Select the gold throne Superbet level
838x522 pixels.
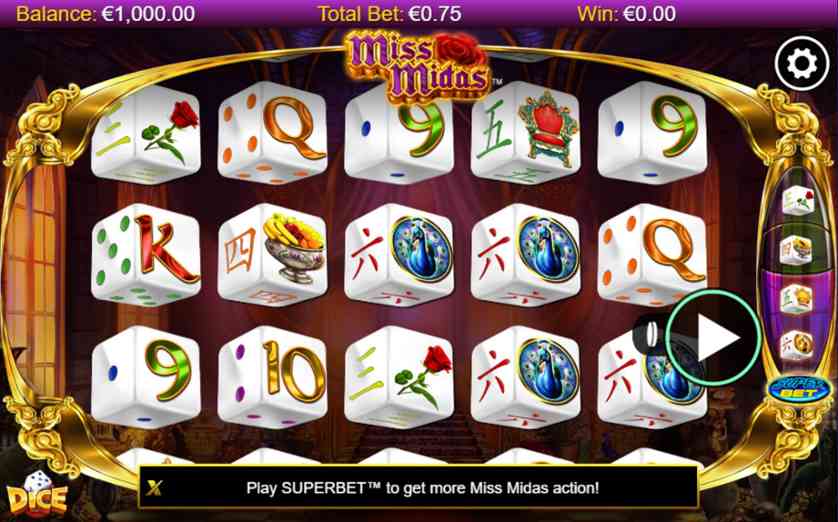(x=796, y=298)
